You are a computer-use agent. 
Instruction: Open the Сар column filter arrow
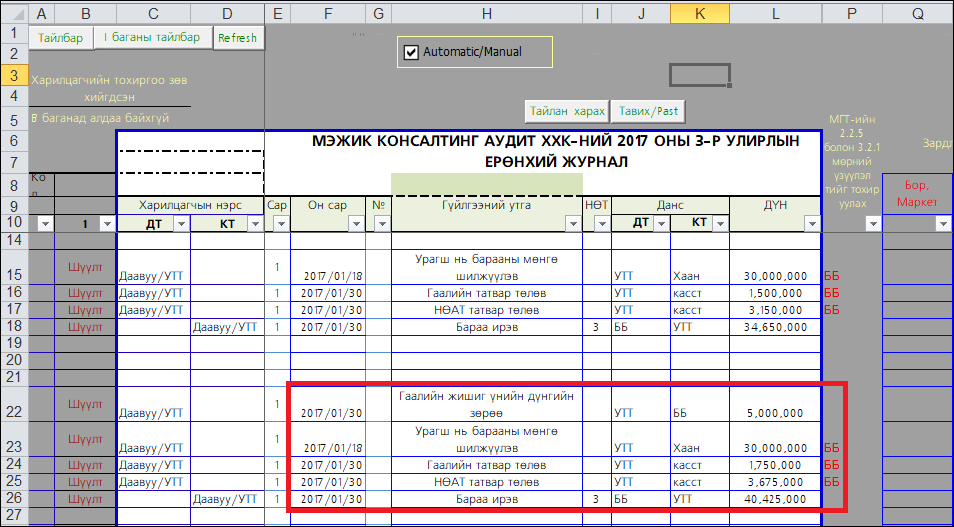click(x=279, y=224)
